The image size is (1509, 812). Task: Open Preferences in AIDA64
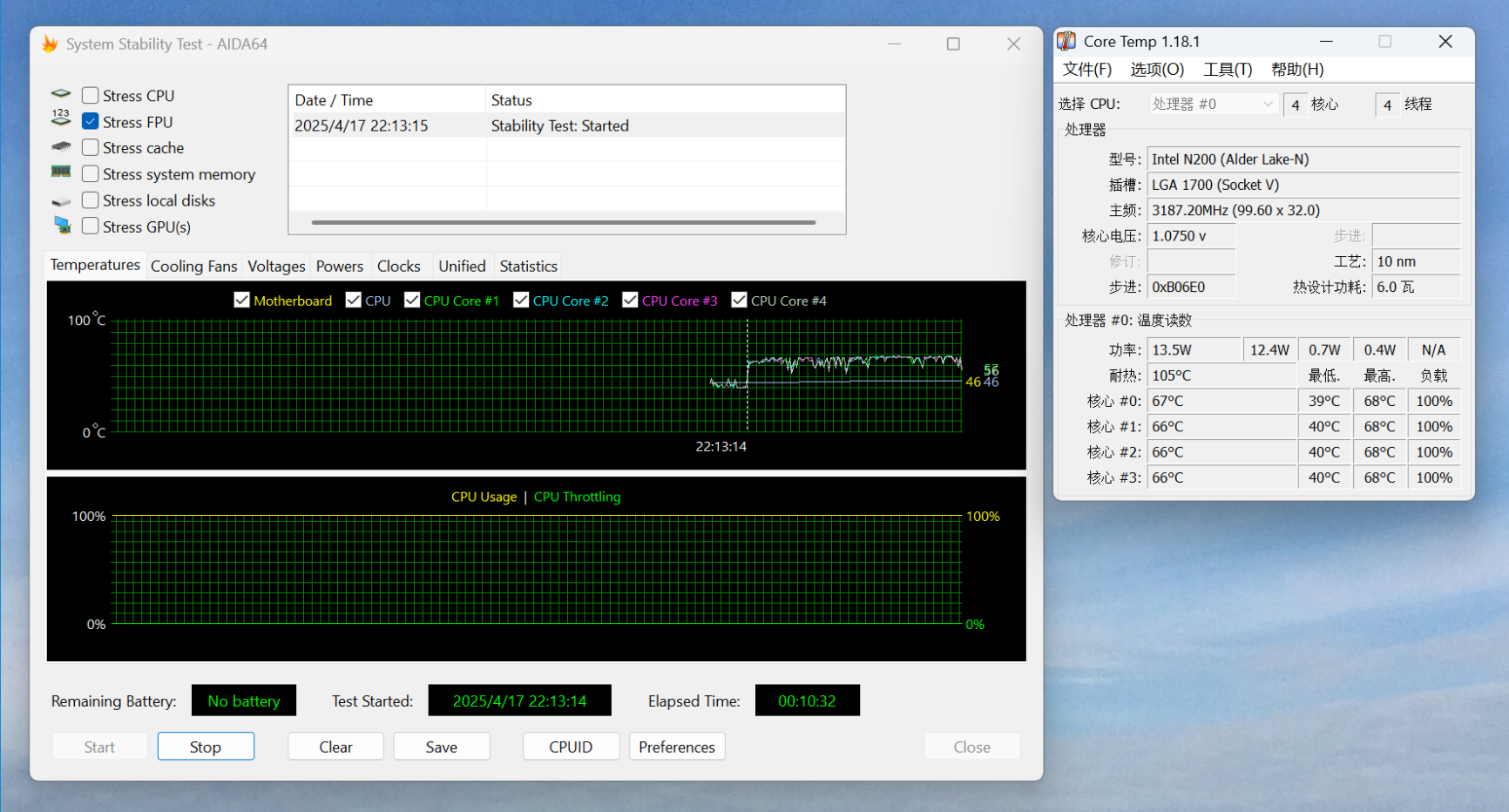(677, 747)
